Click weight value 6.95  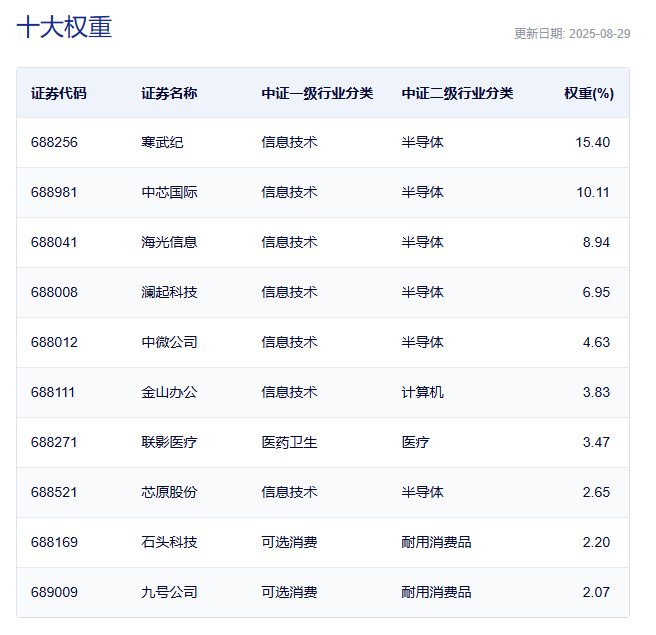596,292
